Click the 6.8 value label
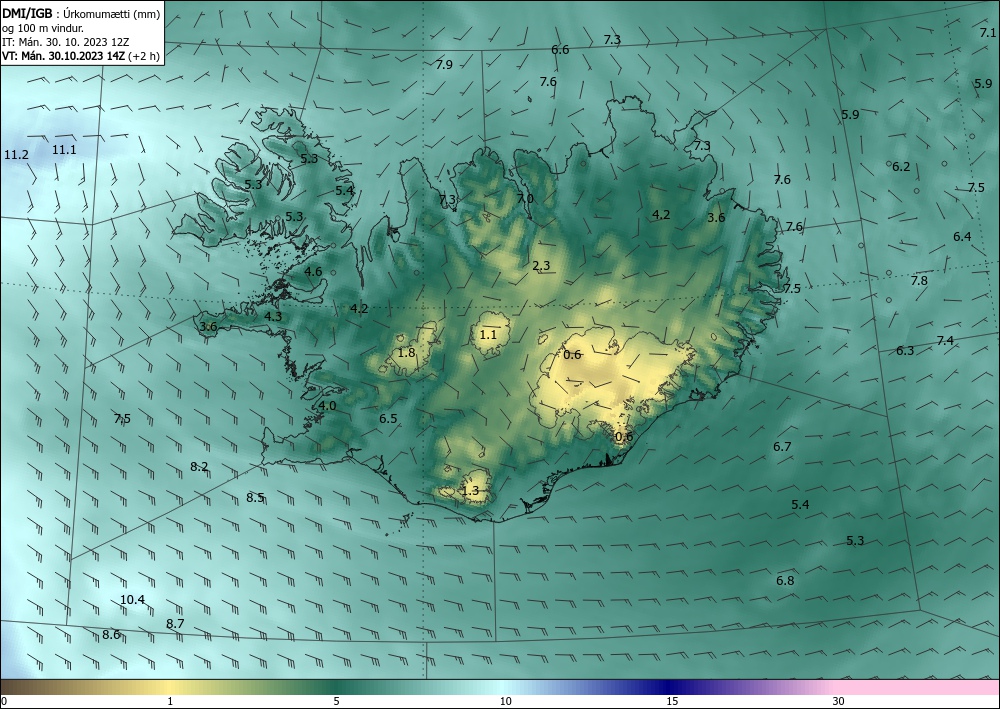1000x709 pixels. pos(785,580)
